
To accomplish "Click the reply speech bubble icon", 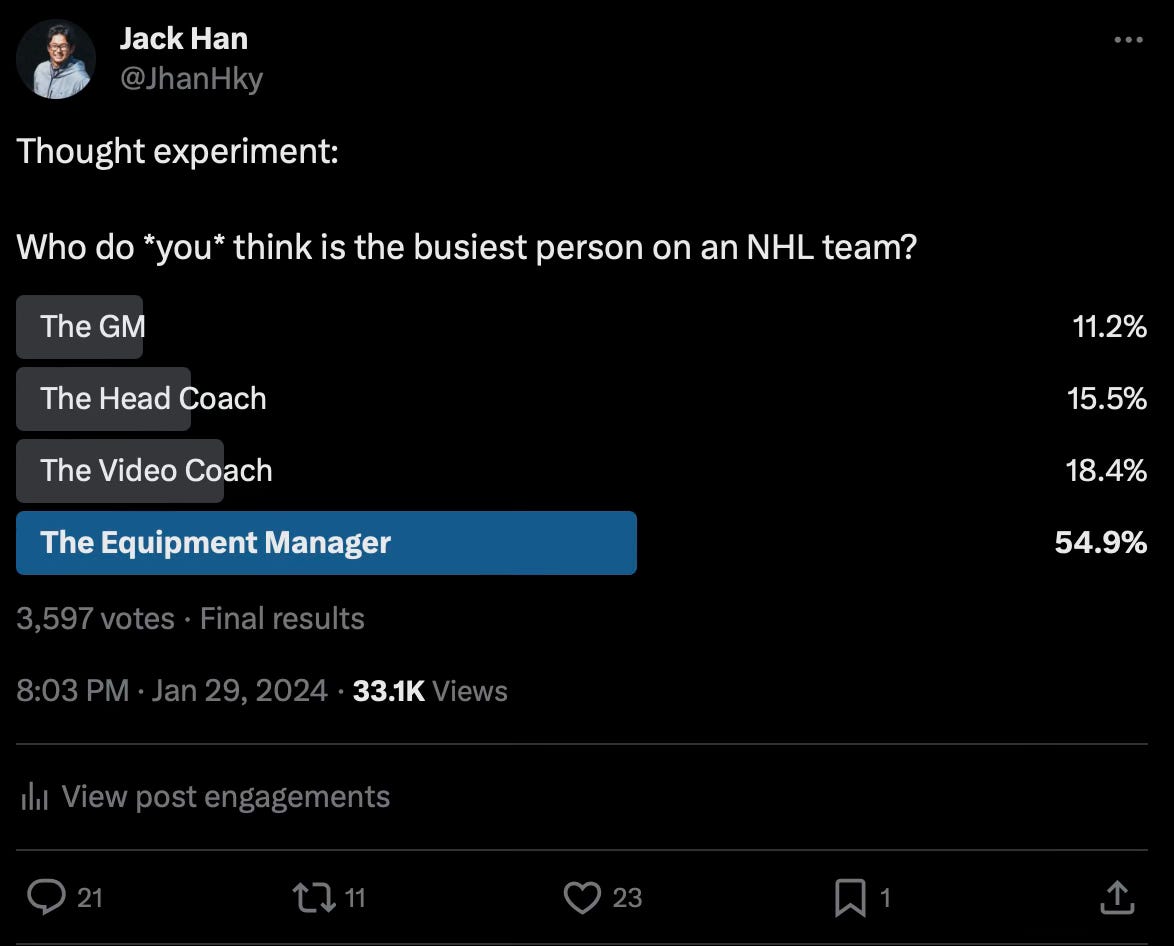I will point(46,897).
